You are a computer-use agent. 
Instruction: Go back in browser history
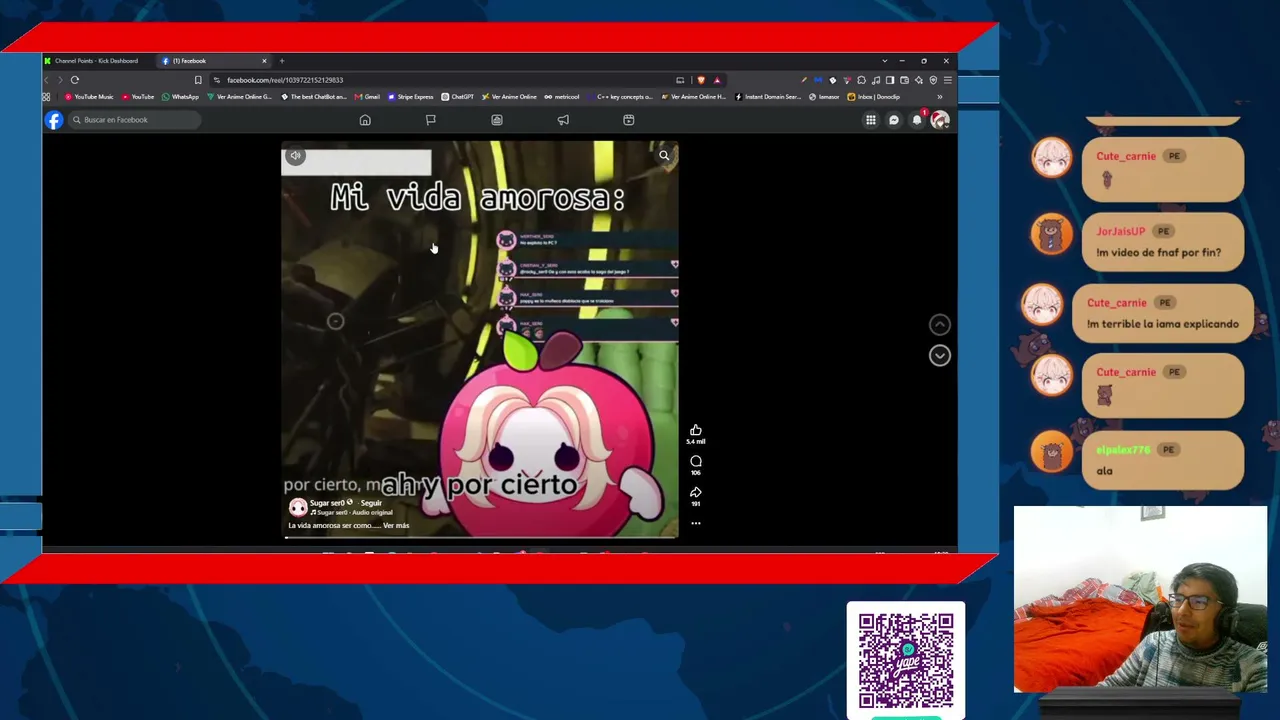tap(46, 80)
